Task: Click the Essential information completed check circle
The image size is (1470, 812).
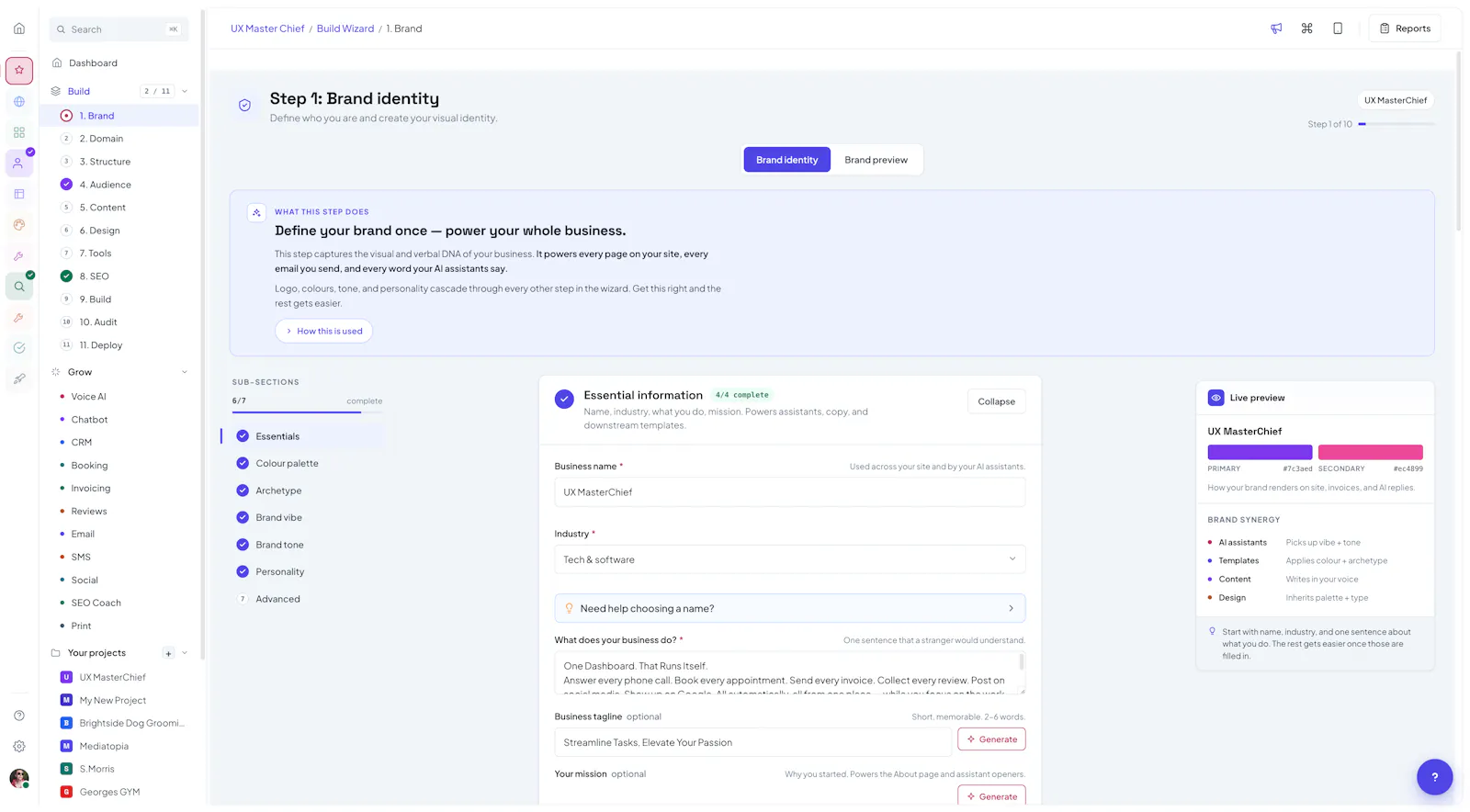Action: click(564, 399)
